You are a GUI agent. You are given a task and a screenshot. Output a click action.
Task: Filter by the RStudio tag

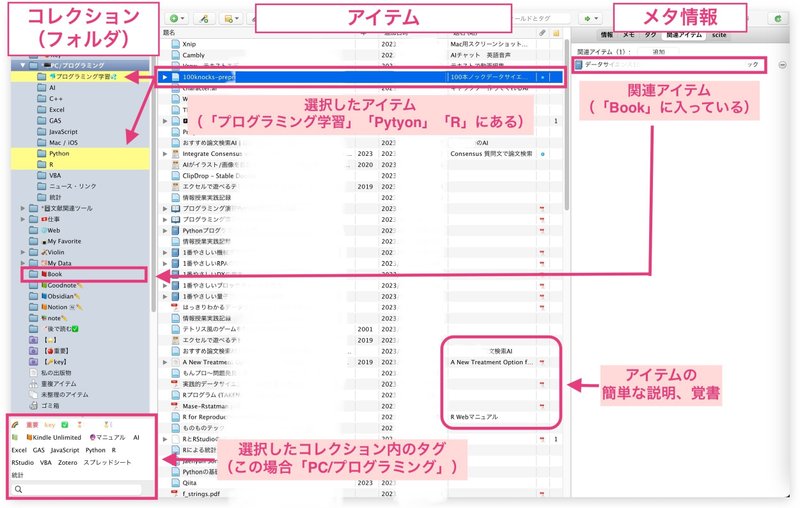[x=22, y=463]
